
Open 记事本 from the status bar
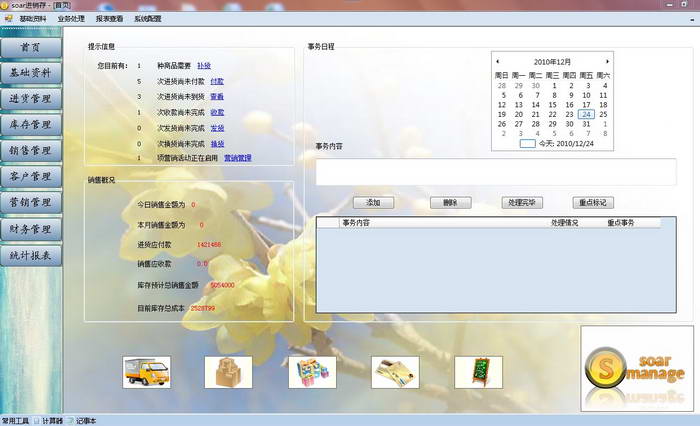coord(83,421)
